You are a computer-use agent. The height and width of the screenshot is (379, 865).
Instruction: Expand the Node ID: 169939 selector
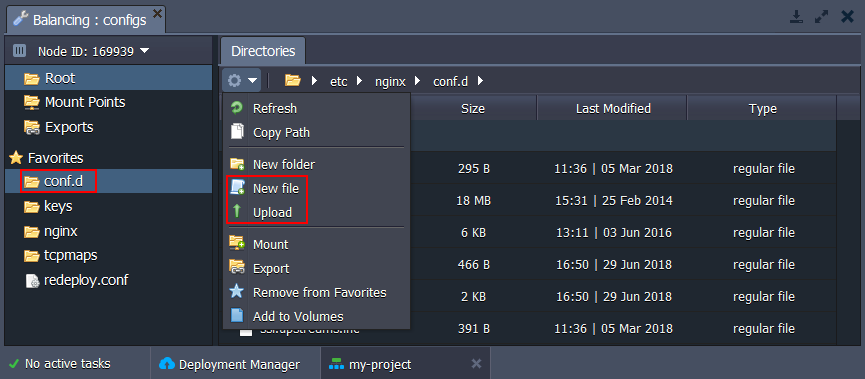[93, 51]
